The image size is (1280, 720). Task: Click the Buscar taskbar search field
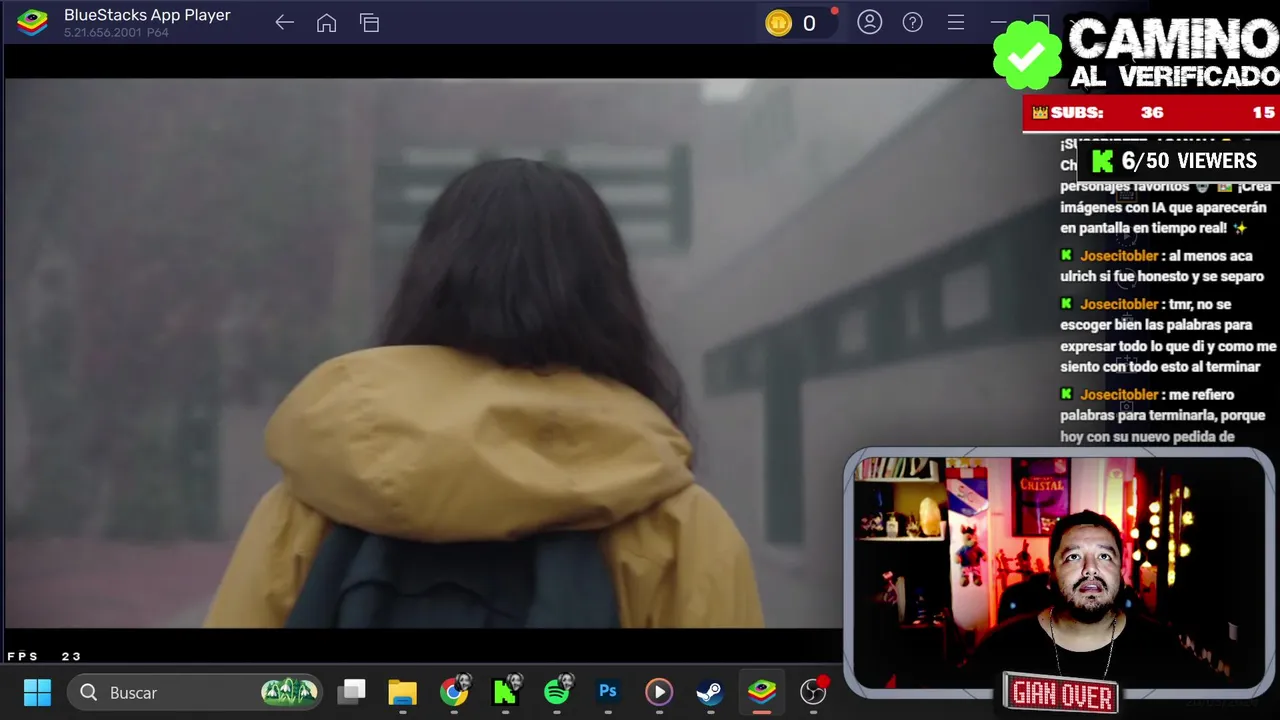(196, 692)
